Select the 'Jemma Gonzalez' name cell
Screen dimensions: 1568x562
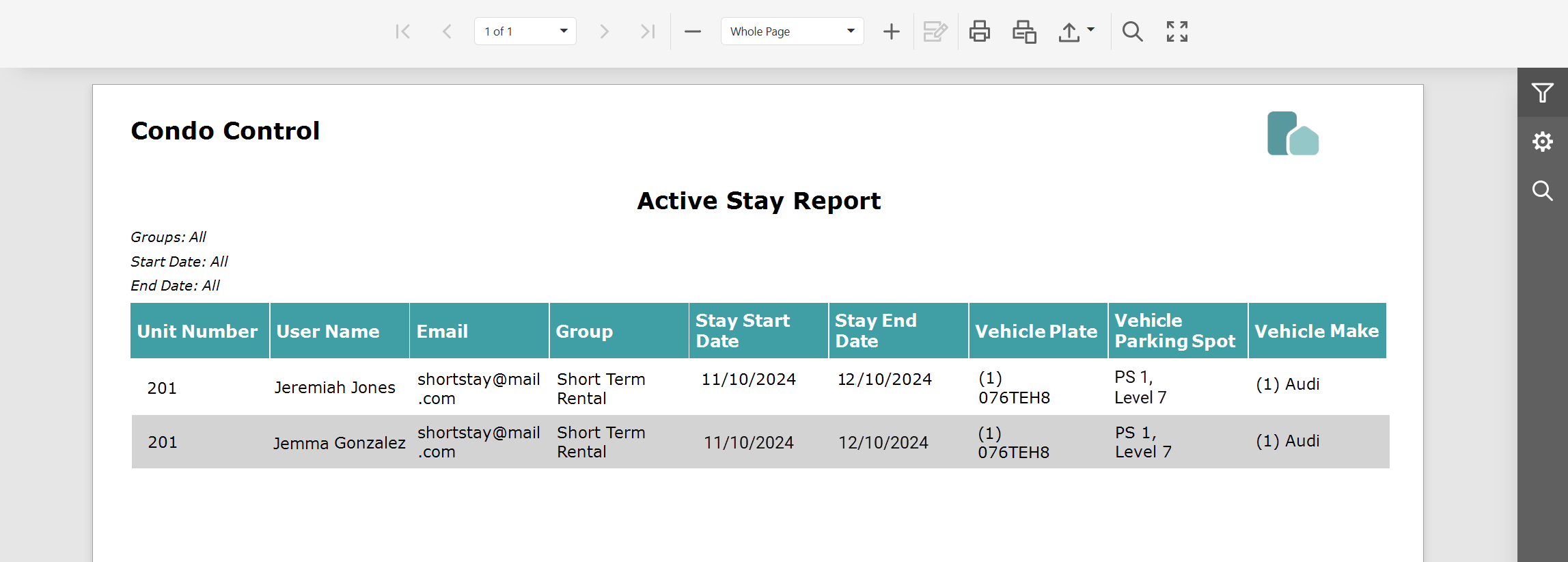[340, 443]
